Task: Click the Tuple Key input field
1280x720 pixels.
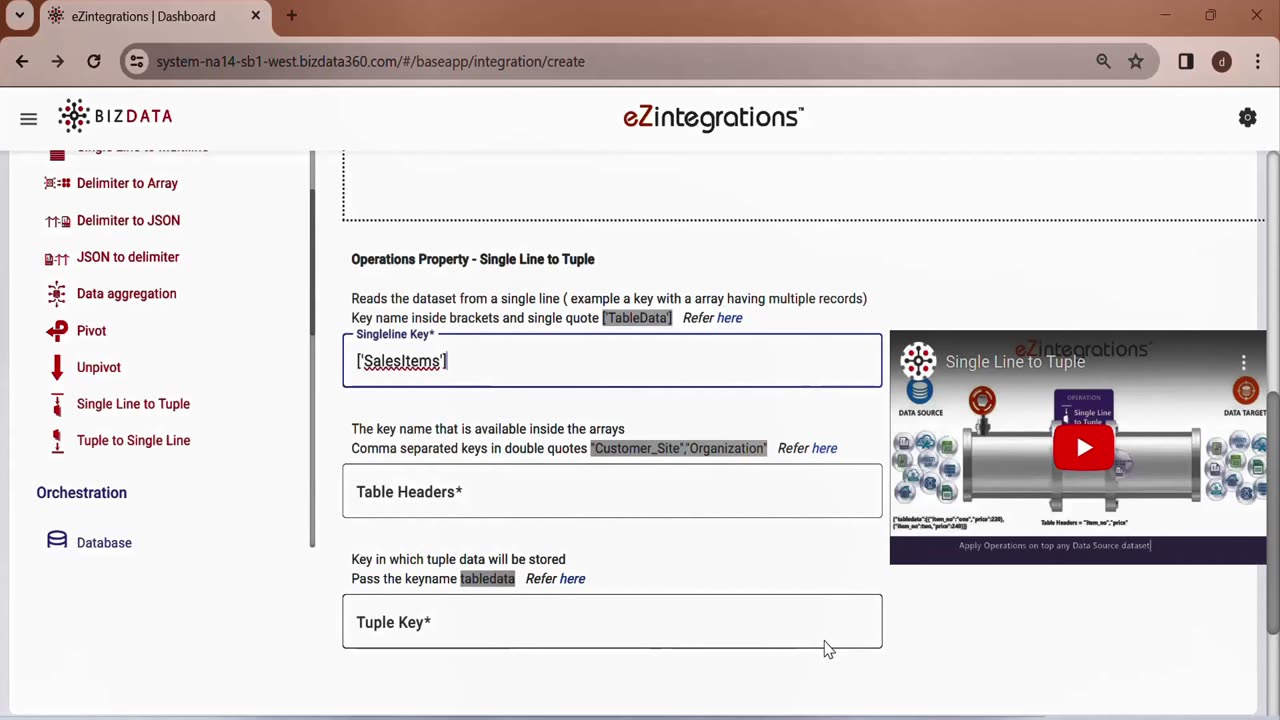Action: coord(612,622)
